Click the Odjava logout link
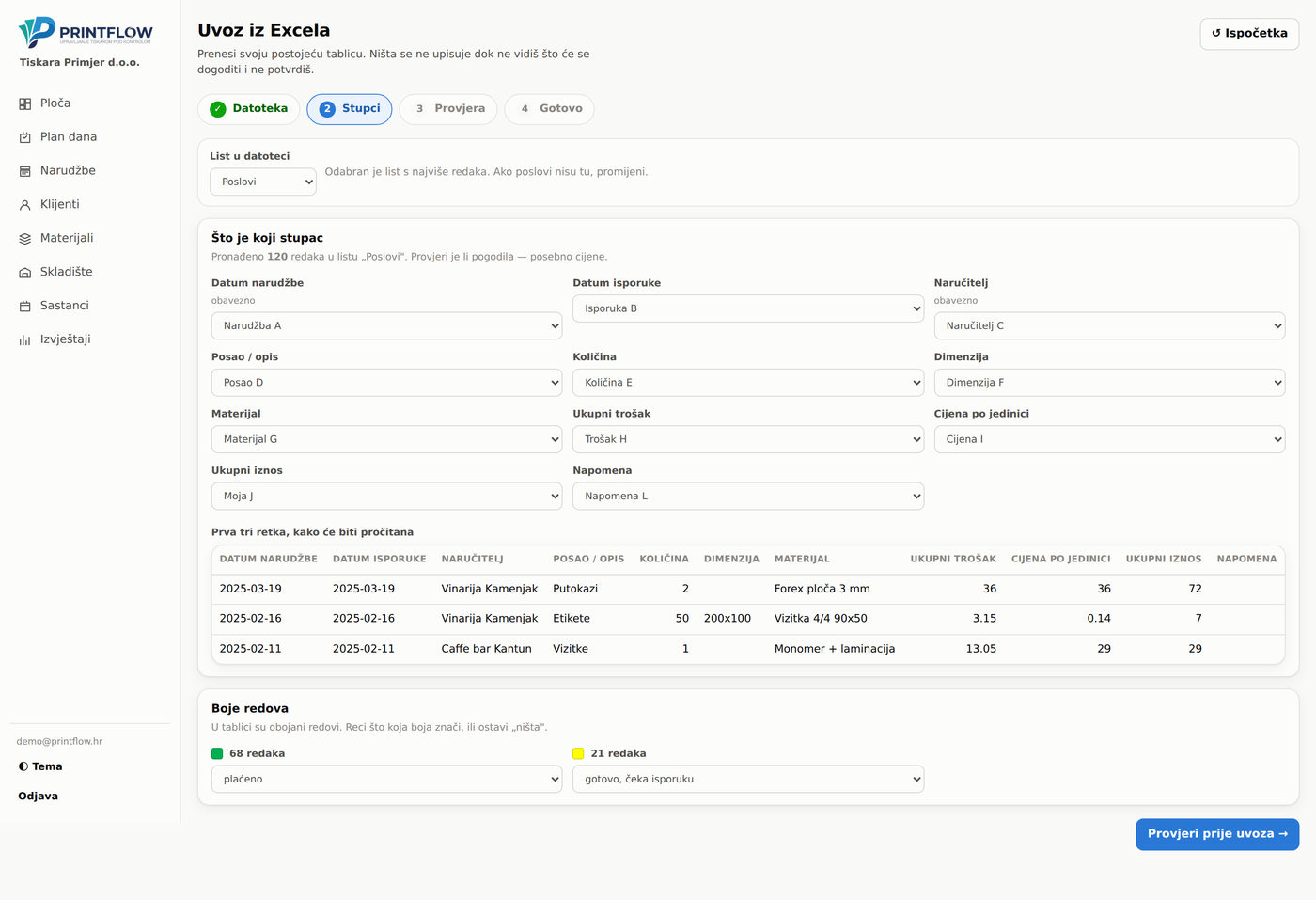1316x900 pixels. (x=39, y=796)
